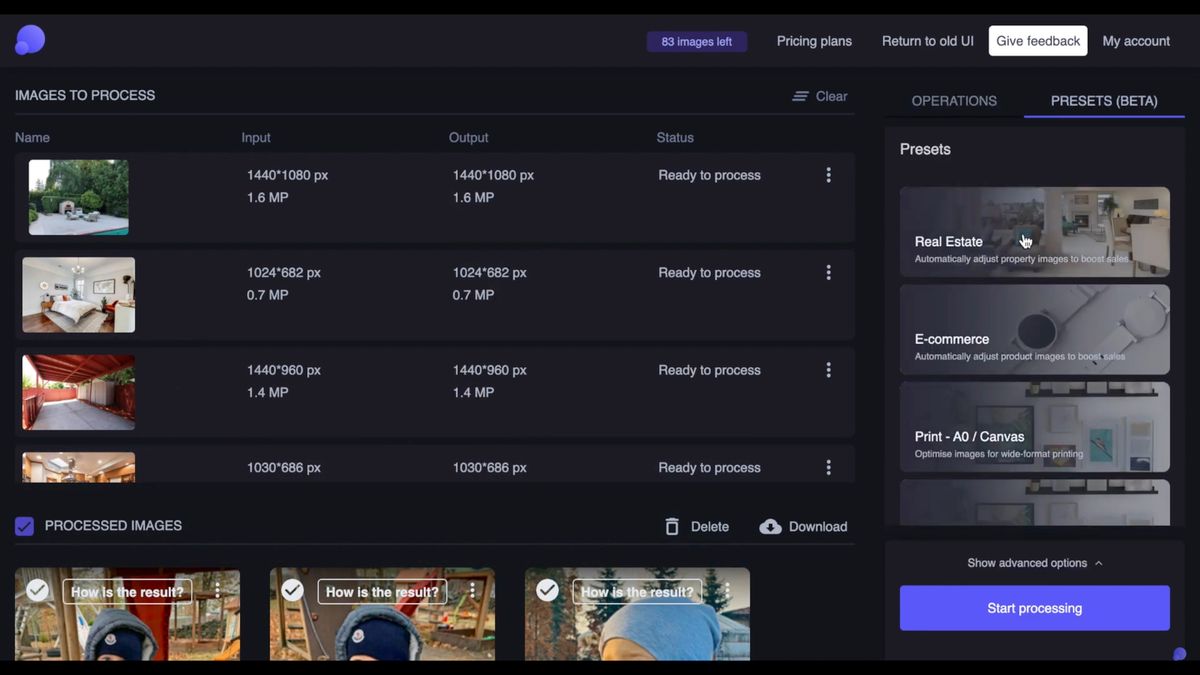Viewport: 1200px width, 675px height.
Task: Click the Start processing button
Action: click(x=1035, y=608)
